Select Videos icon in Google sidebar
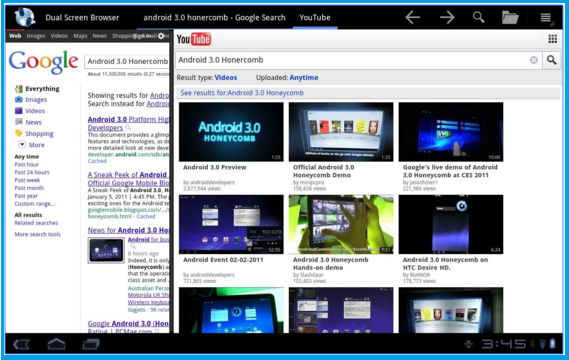The image size is (569, 360). [x=19, y=111]
